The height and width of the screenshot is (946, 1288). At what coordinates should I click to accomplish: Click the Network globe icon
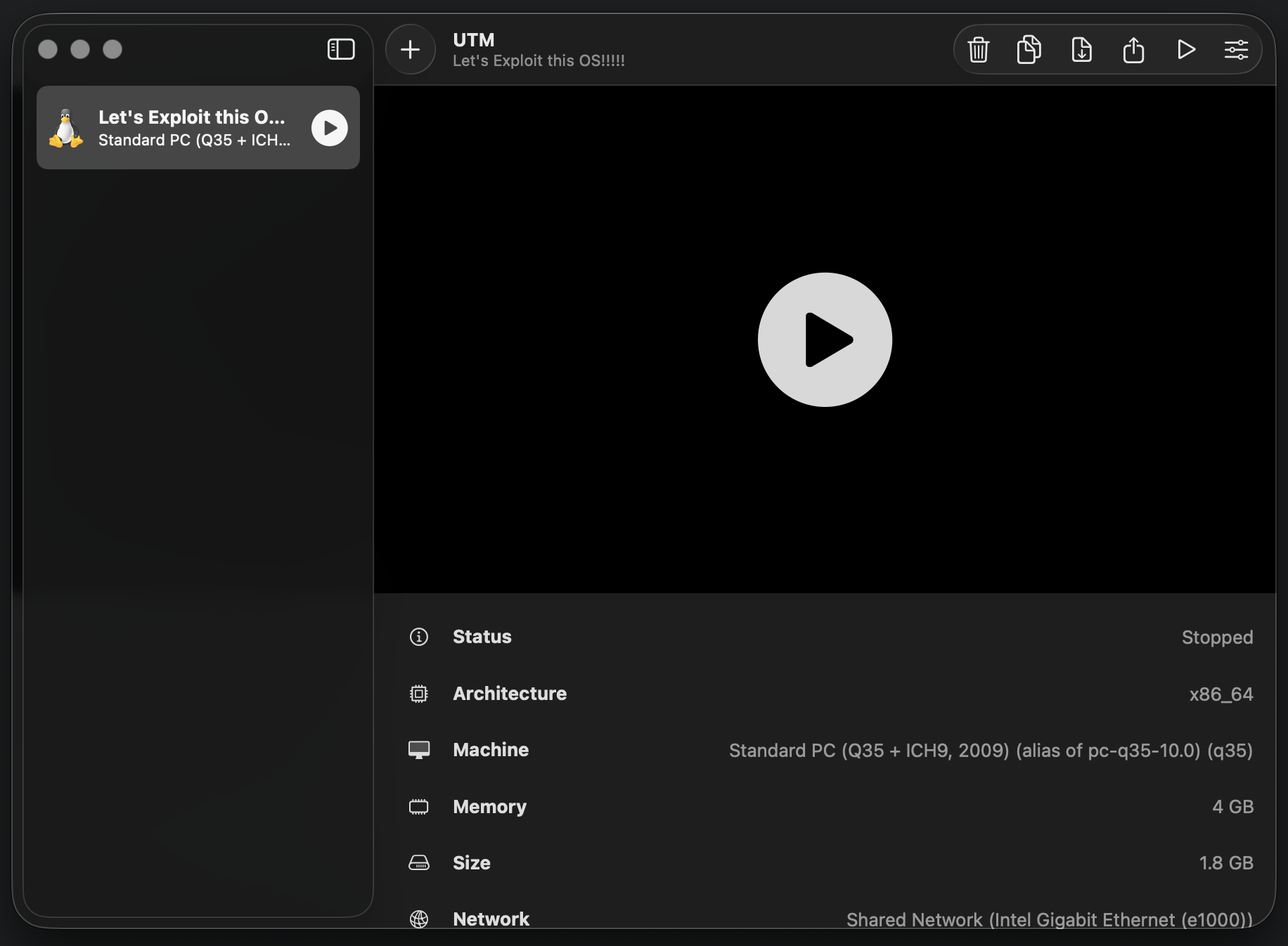[419, 919]
